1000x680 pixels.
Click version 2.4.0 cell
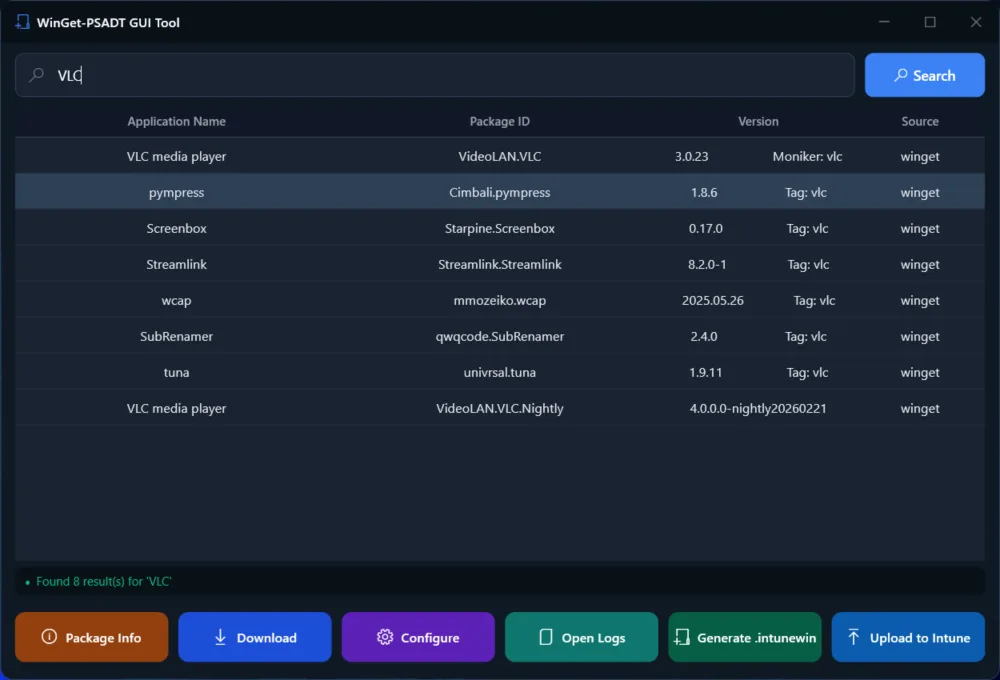pos(703,336)
